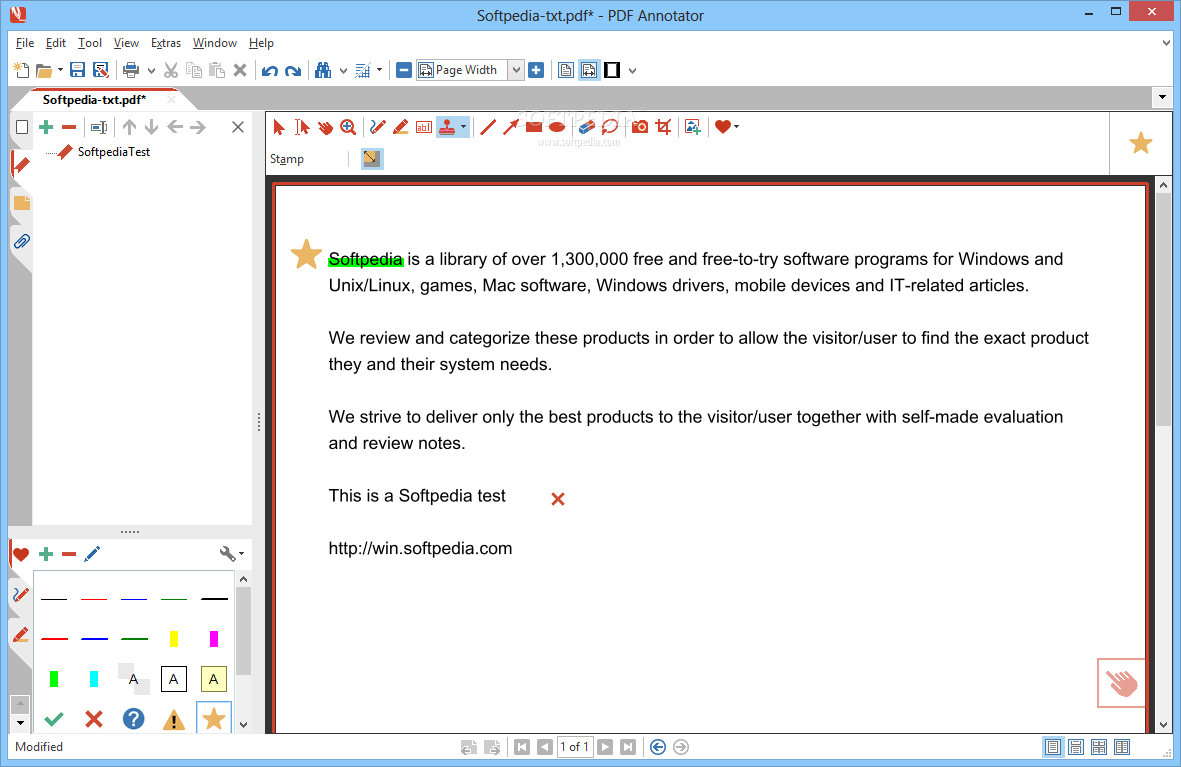
Task: Choose the Ellipse shape tool
Action: [557, 127]
